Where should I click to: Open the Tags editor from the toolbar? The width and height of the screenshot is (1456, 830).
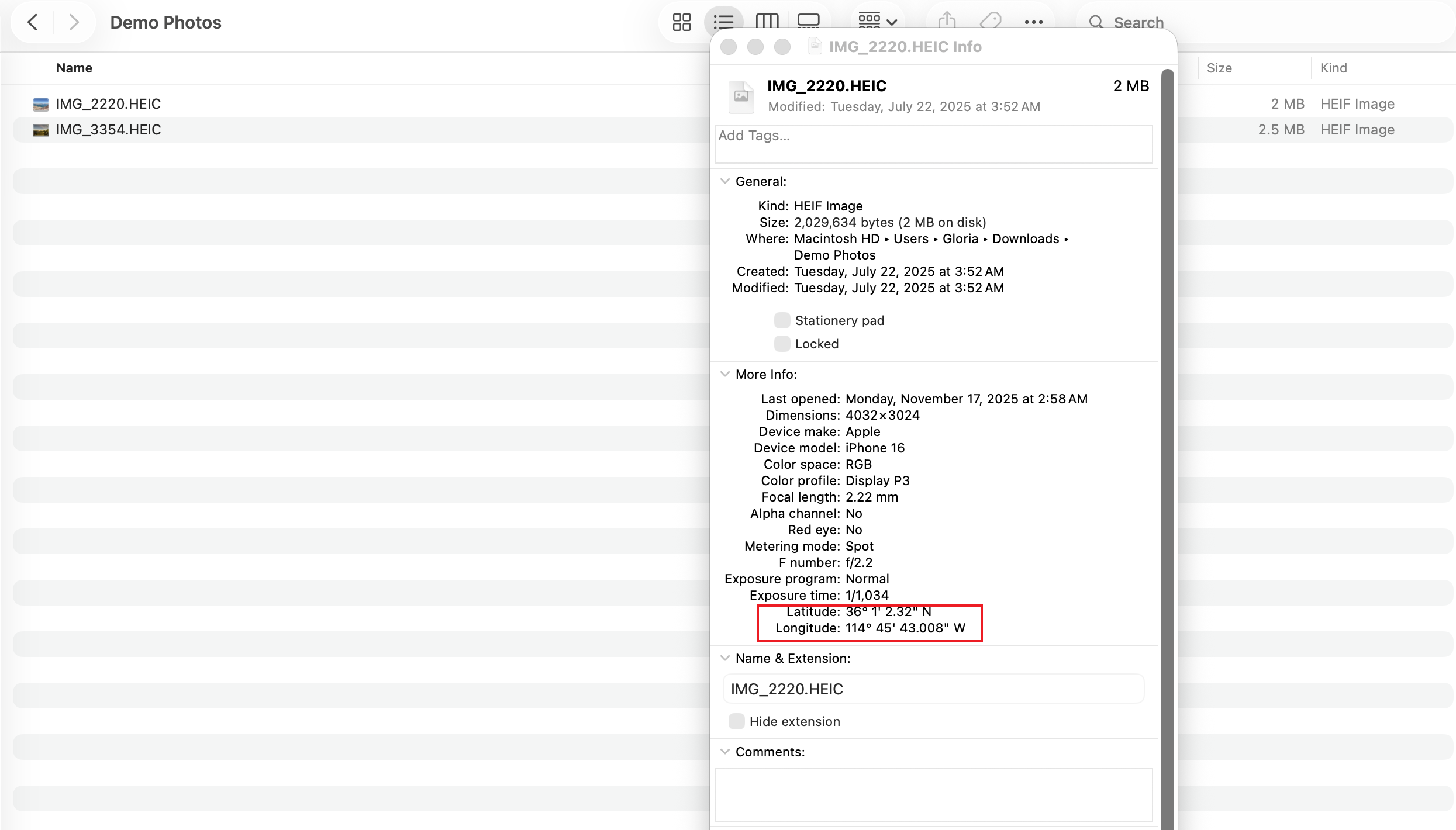[x=991, y=22]
